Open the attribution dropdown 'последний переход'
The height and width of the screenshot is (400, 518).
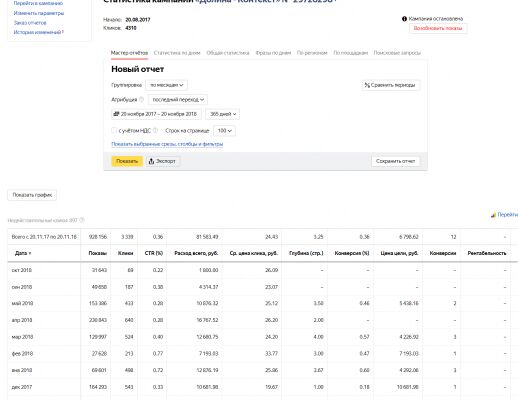click(178, 99)
